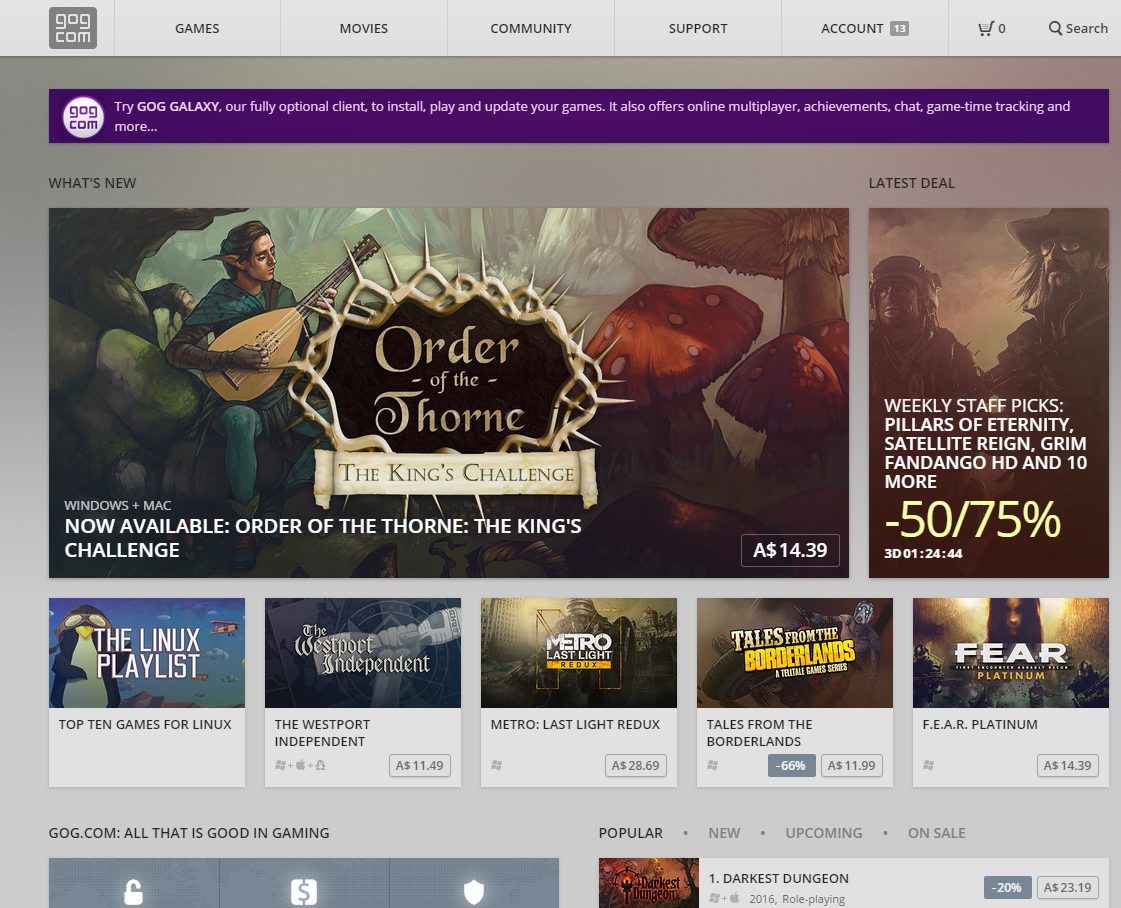This screenshot has width=1121, height=908.
Task: Click the LATEST DEAL heading
Action: click(912, 183)
